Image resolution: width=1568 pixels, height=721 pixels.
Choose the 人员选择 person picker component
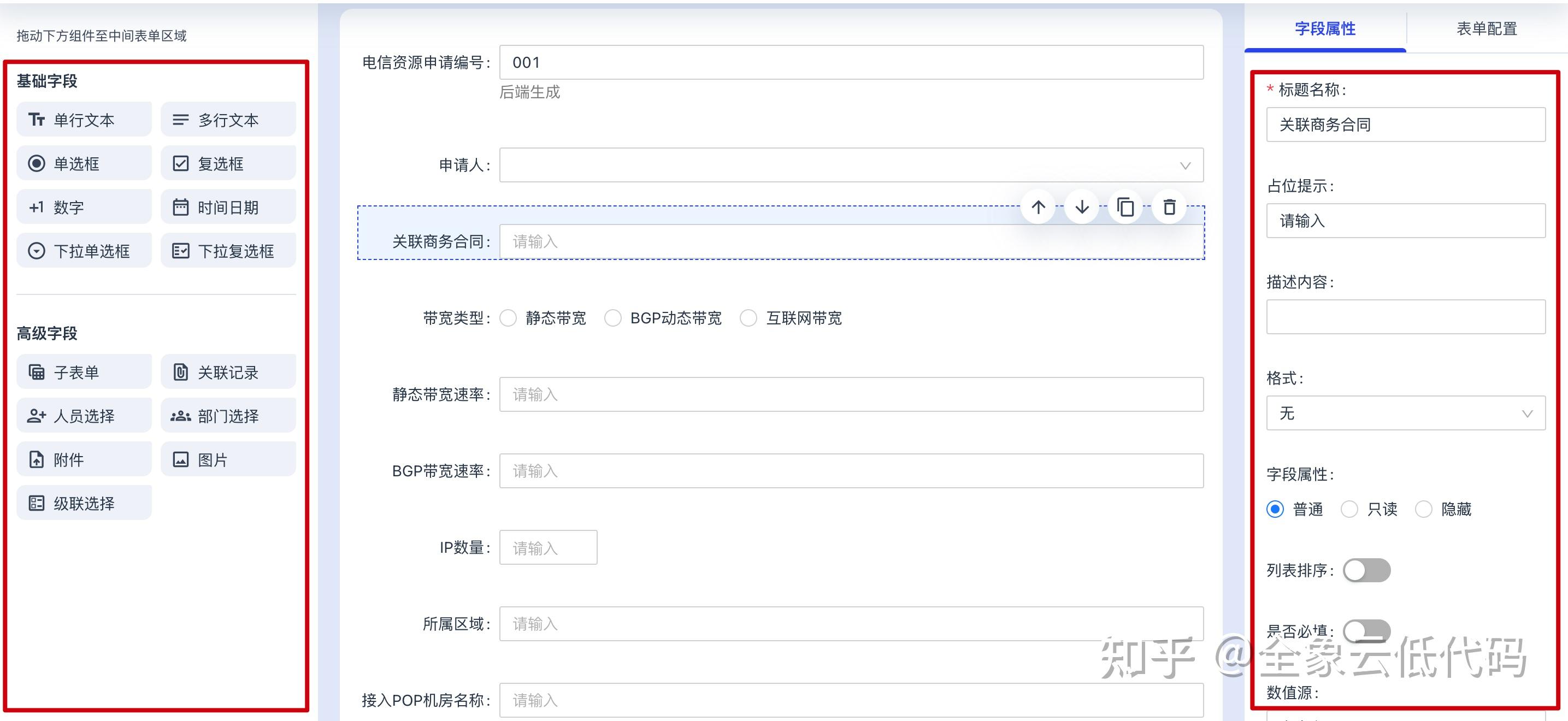[84, 416]
